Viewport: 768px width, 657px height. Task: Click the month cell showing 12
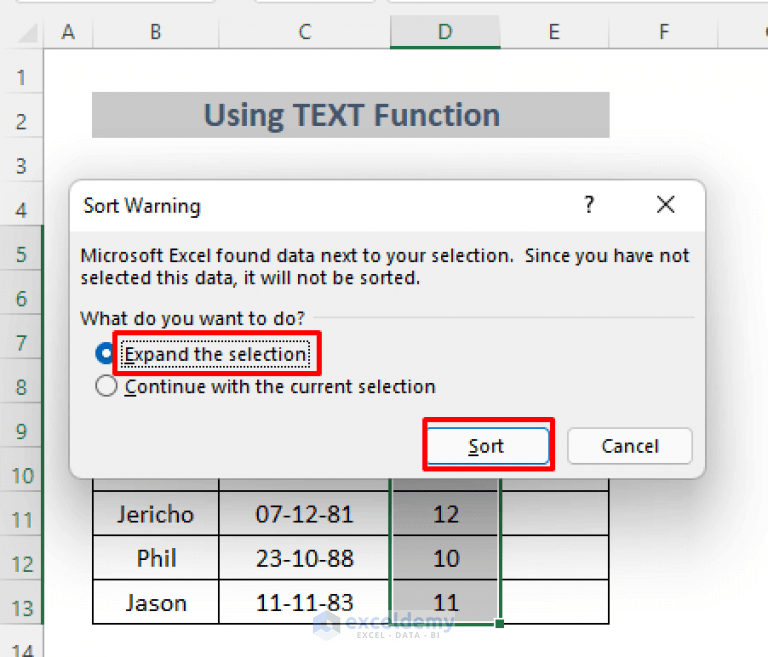(x=445, y=514)
